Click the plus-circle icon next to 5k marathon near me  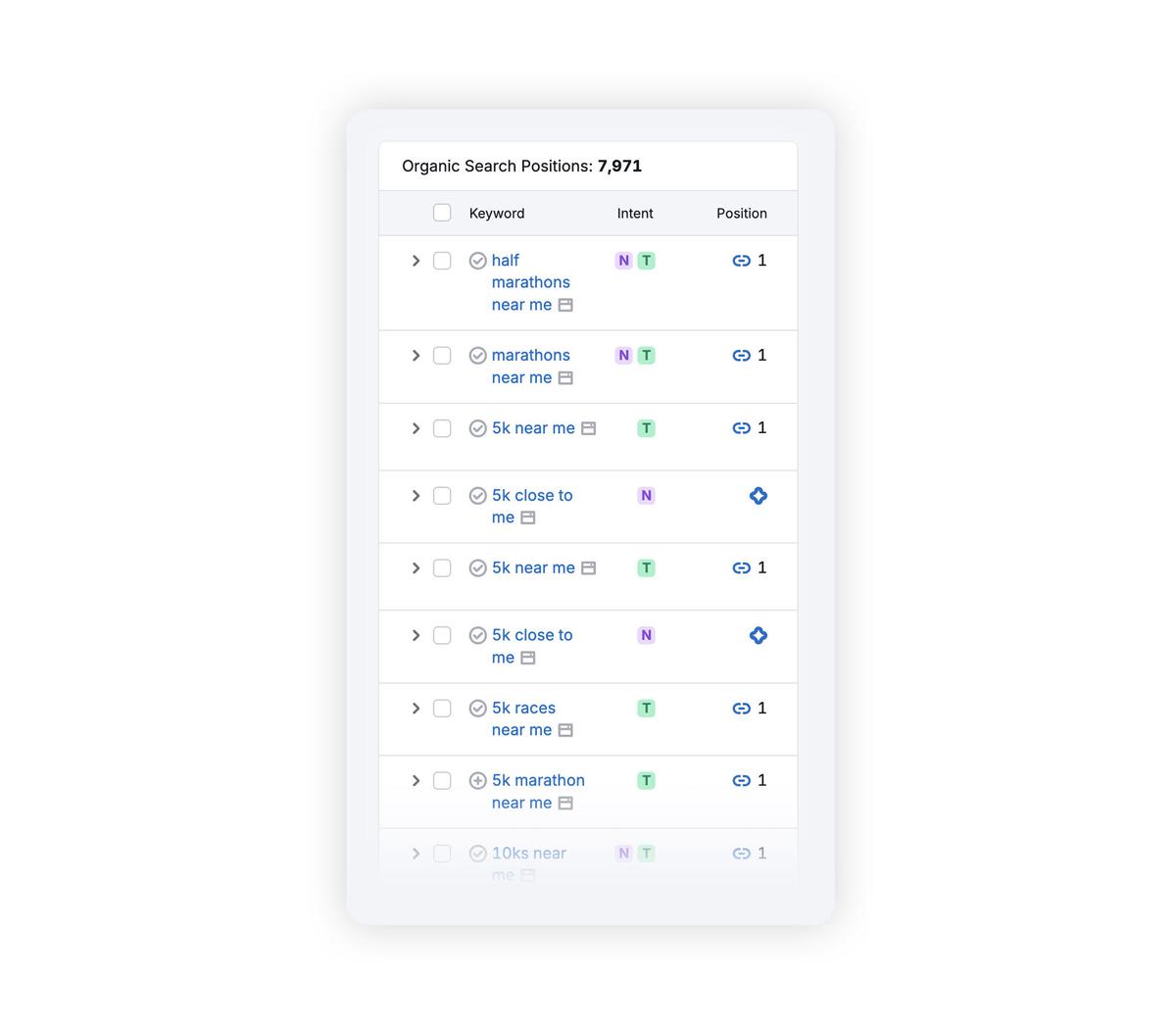[x=477, y=781]
